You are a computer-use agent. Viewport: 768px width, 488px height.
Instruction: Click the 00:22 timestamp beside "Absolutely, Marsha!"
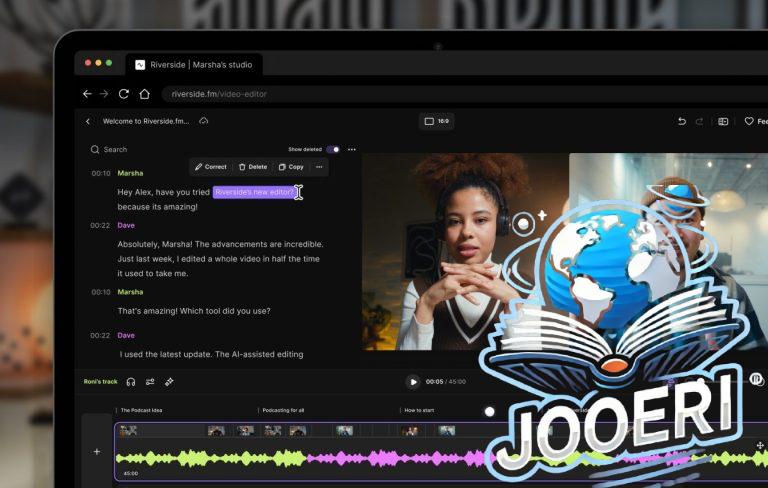click(100, 225)
